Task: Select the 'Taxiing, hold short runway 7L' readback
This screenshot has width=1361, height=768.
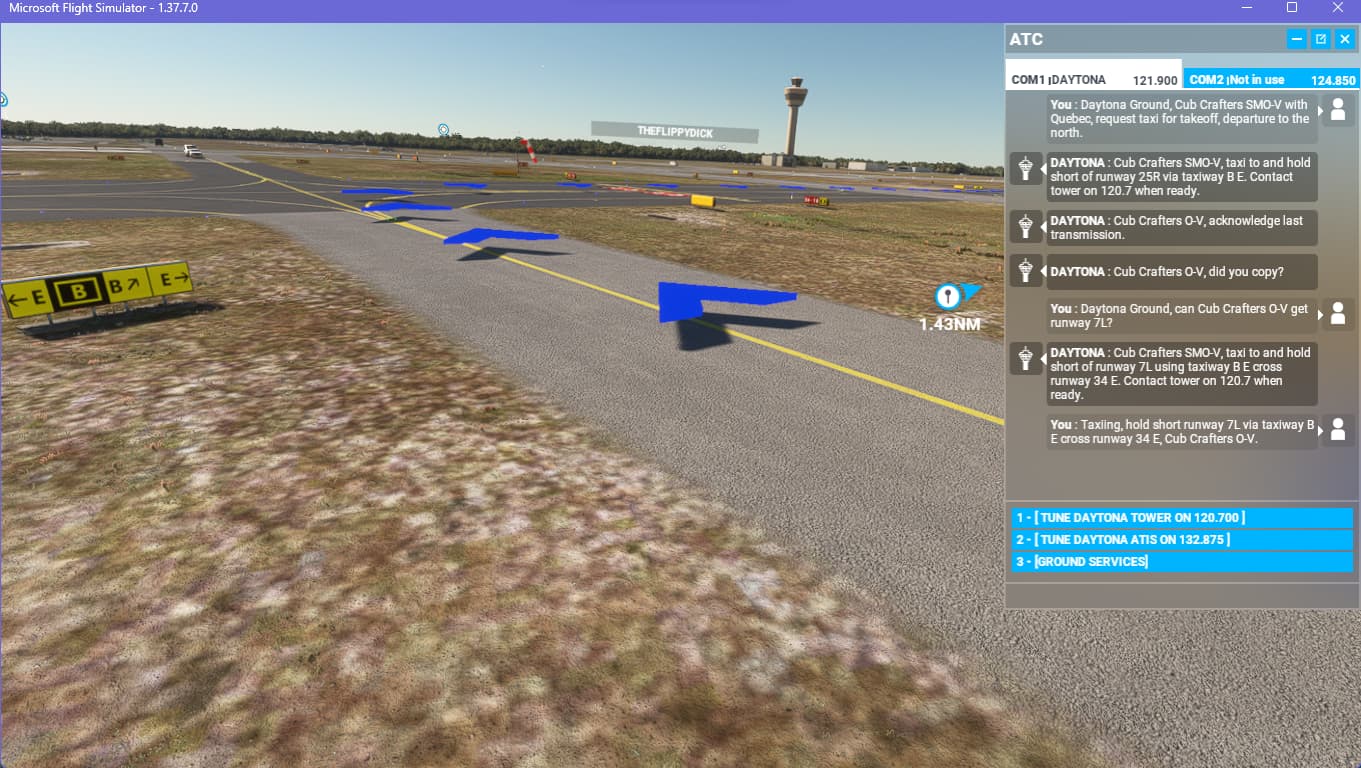Action: 1182,431
